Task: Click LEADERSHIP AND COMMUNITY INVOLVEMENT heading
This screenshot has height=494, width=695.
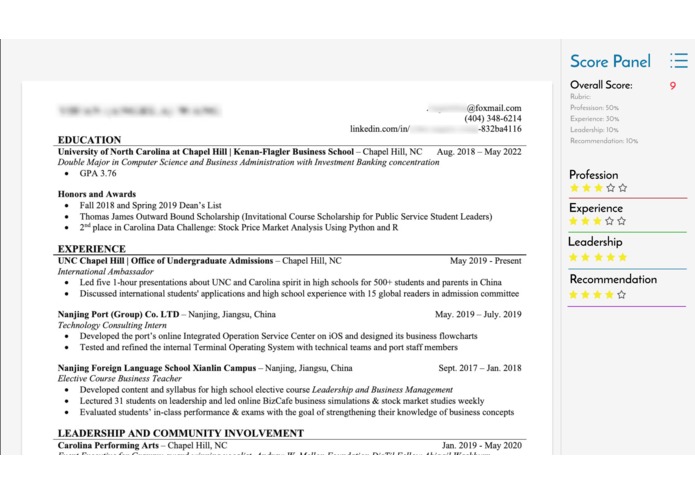Action: [x=181, y=433]
